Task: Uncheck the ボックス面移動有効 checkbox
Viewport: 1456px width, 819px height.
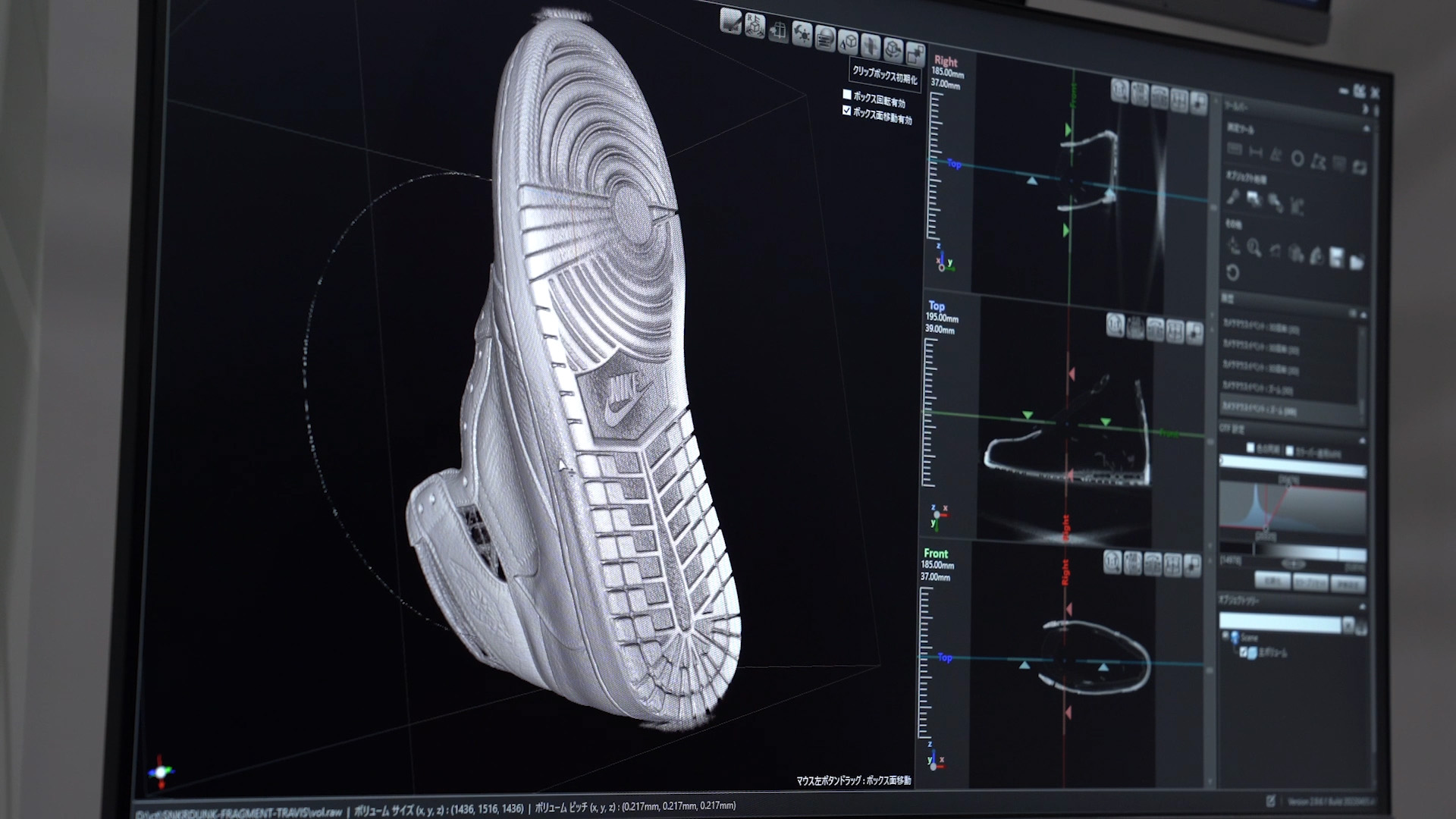Action: click(847, 111)
